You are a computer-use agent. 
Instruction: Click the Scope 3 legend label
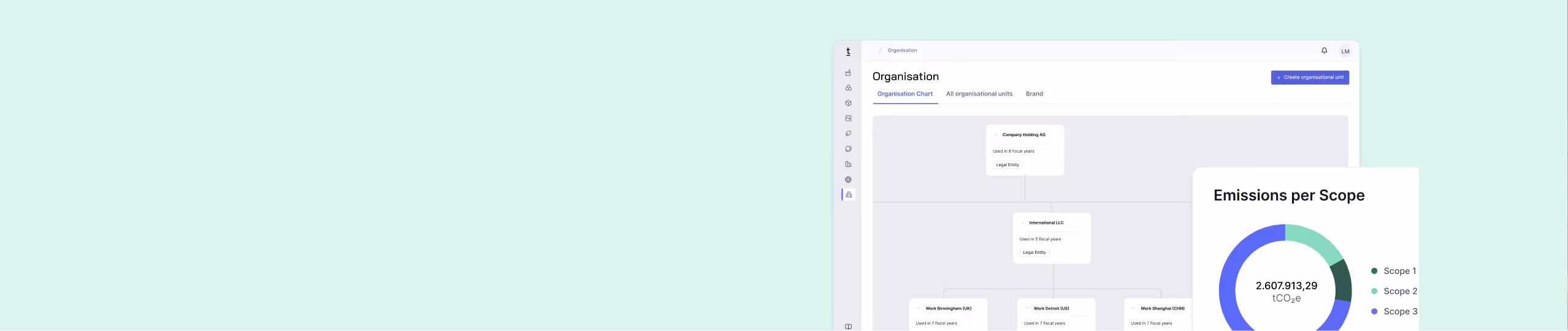[1400, 311]
